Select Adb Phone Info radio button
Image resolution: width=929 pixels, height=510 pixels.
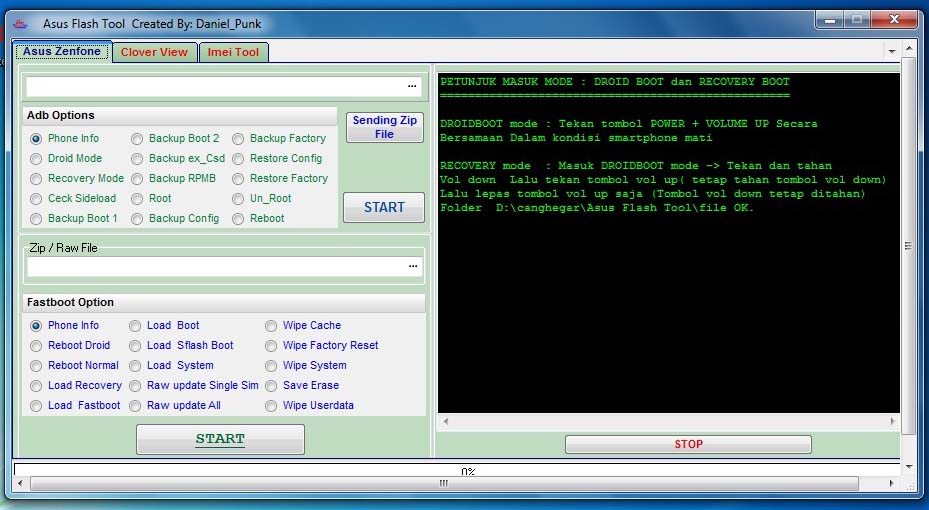[x=36, y=139]
